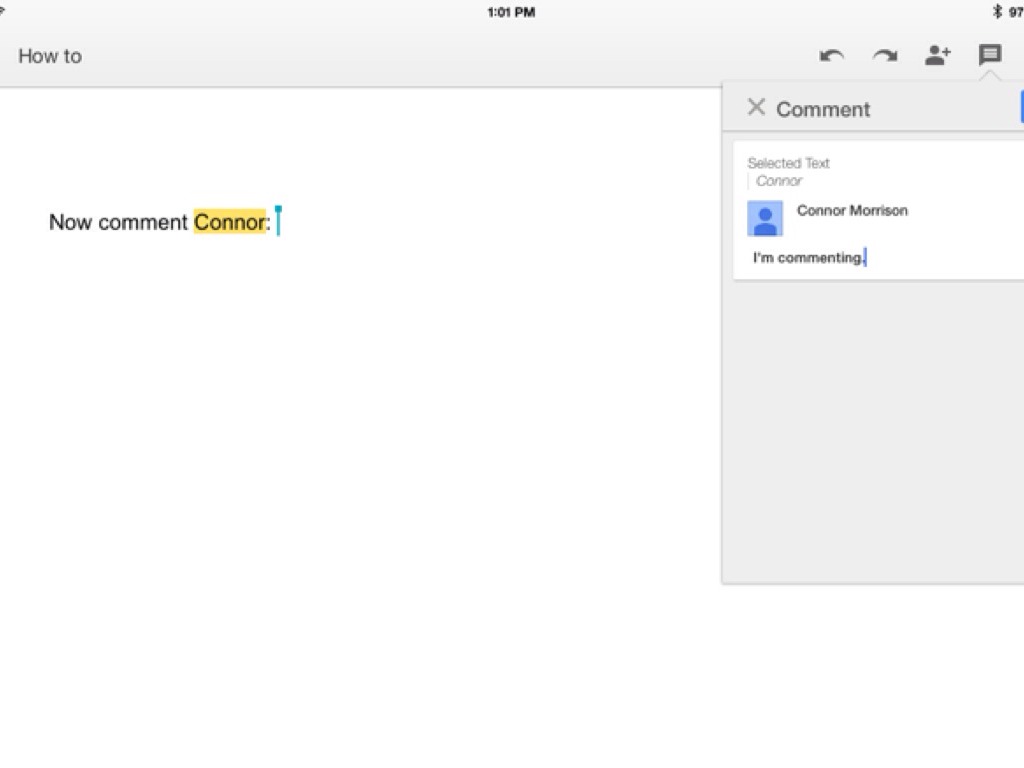
Task: Tap the Redo arrow in toolbar
Action: [885, 56]
